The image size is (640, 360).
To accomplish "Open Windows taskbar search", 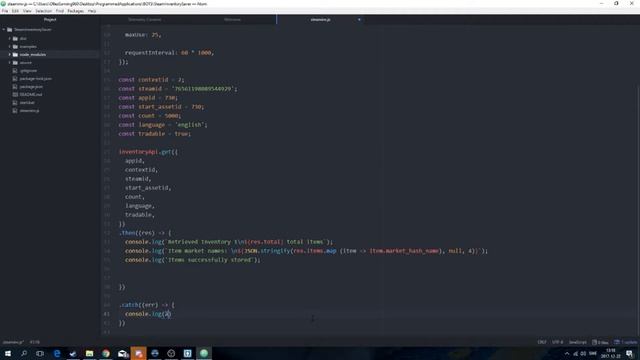I will point(24,353).
